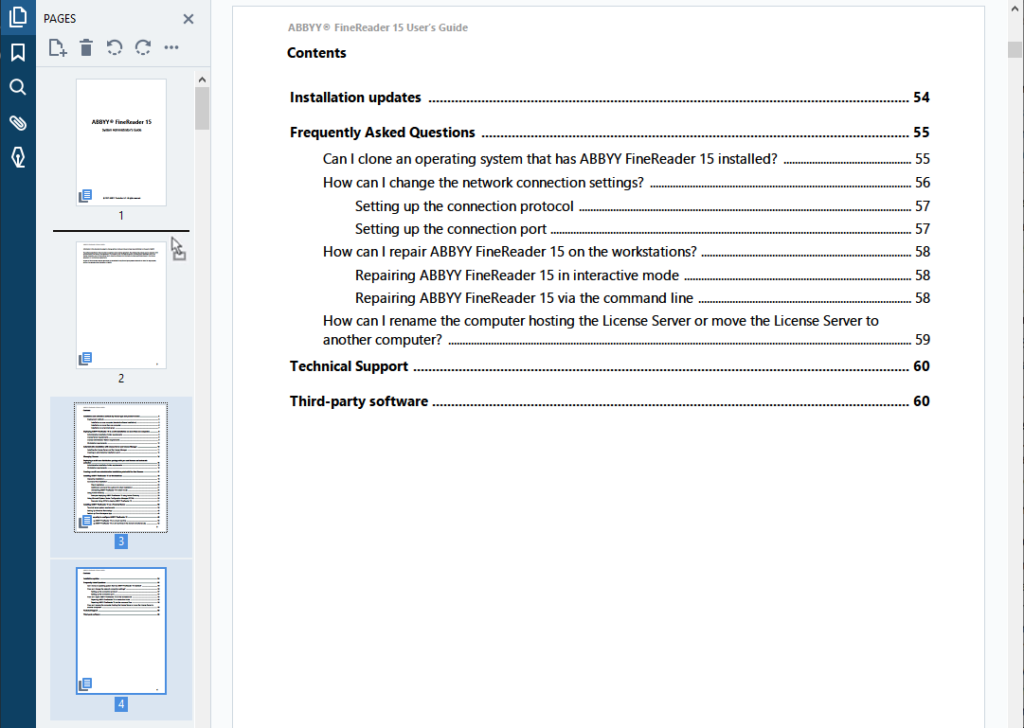Go to Frequently Asked Questions section
The image size is (1024, 728).
point(609,133)
